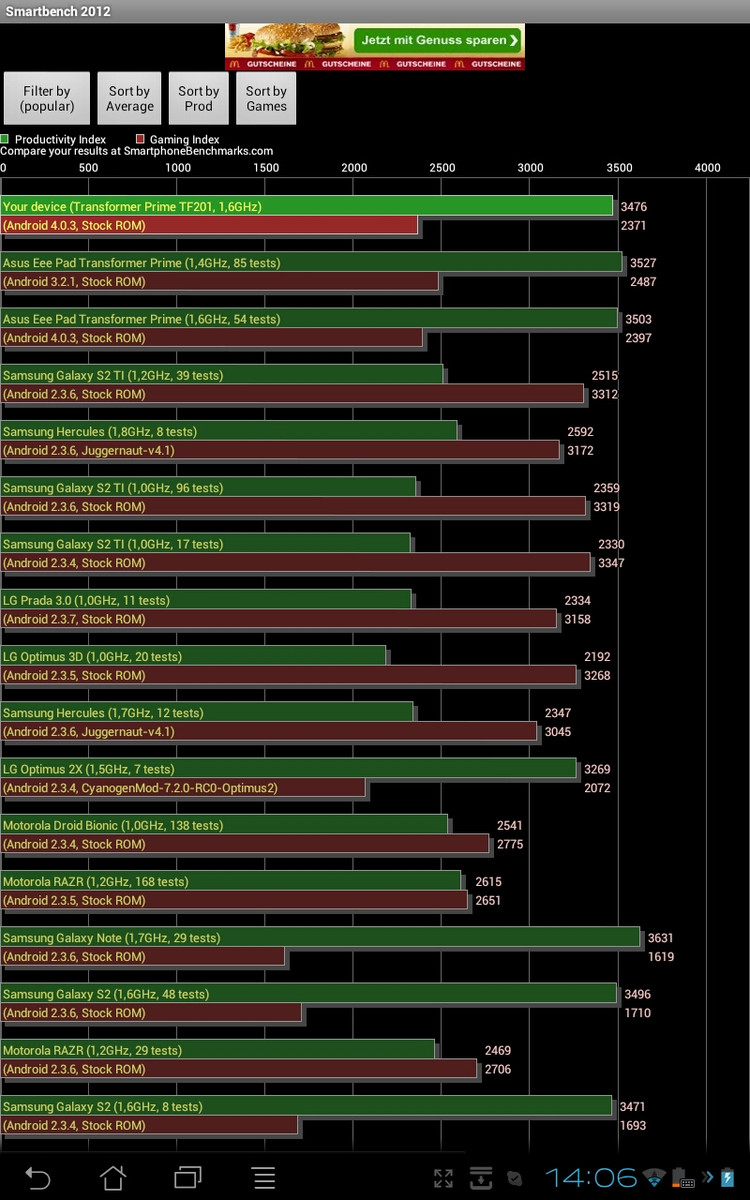Screen dimensions: 750x1200
Task: Select Samsung Galaxy S2 TI 1,0GHz 17 tests bar
Action: click(206, 543)
